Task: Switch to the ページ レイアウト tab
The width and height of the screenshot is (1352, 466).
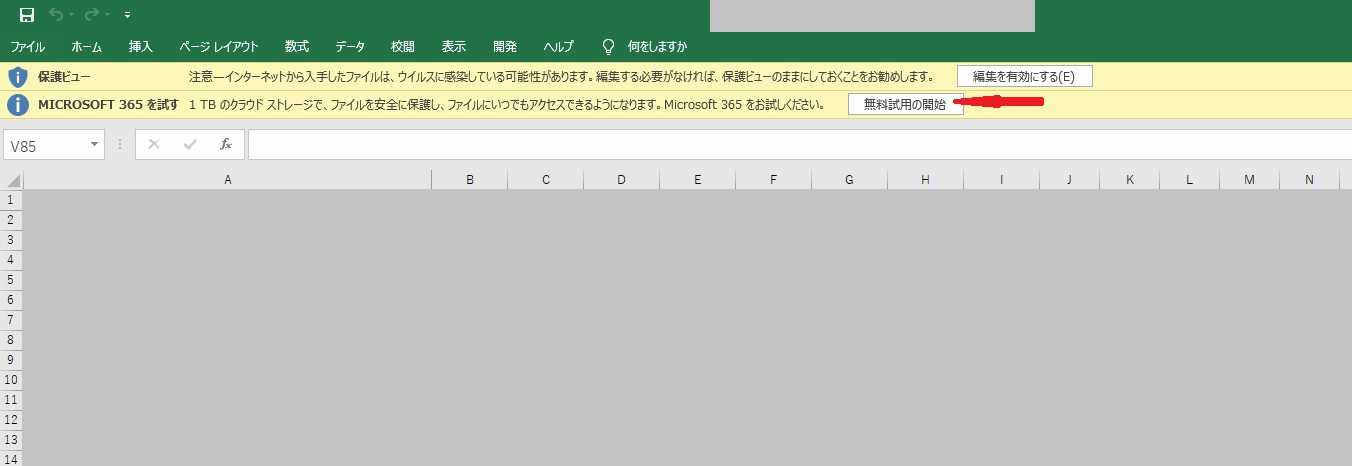Action: (x=219, y=47)
